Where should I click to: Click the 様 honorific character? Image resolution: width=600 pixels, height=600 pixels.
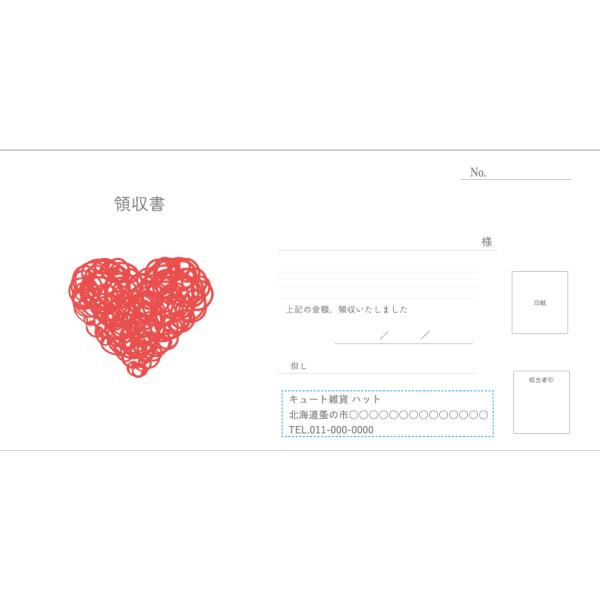(486, 242)
